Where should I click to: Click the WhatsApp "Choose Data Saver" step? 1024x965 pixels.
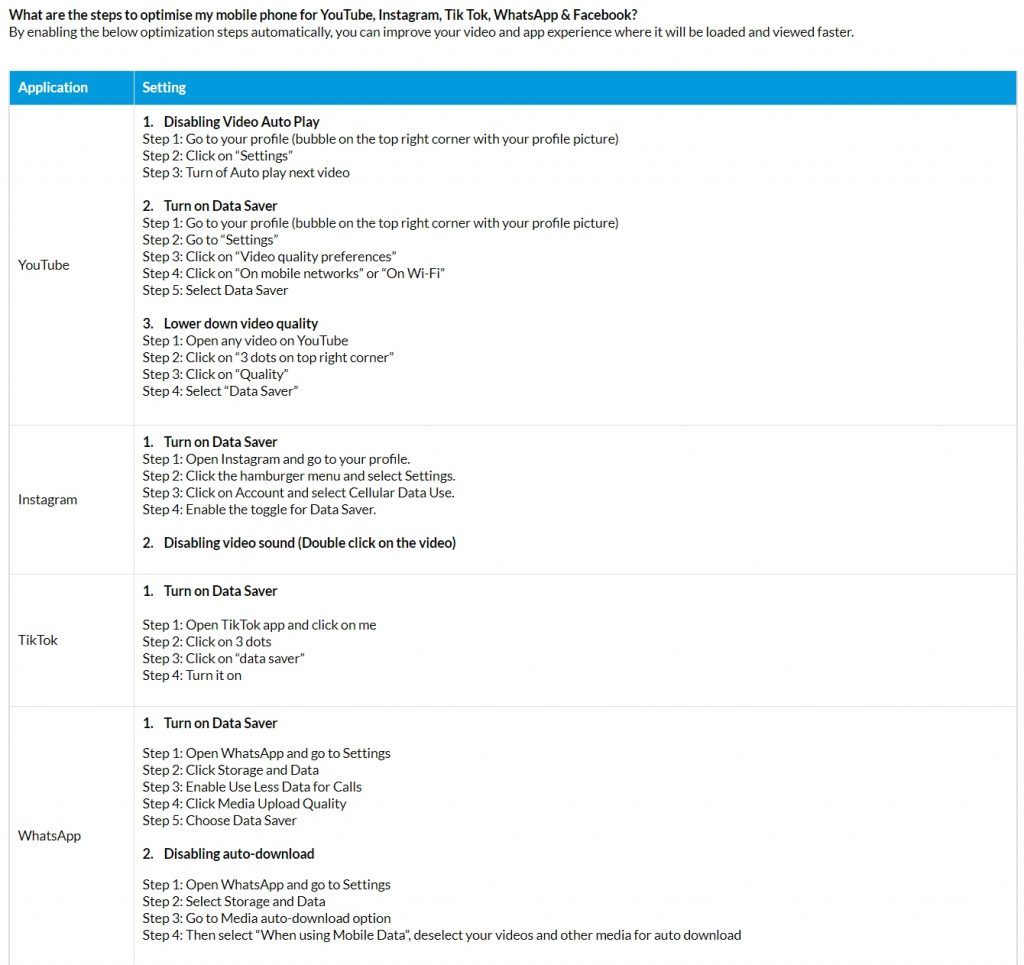click(219, 820)
